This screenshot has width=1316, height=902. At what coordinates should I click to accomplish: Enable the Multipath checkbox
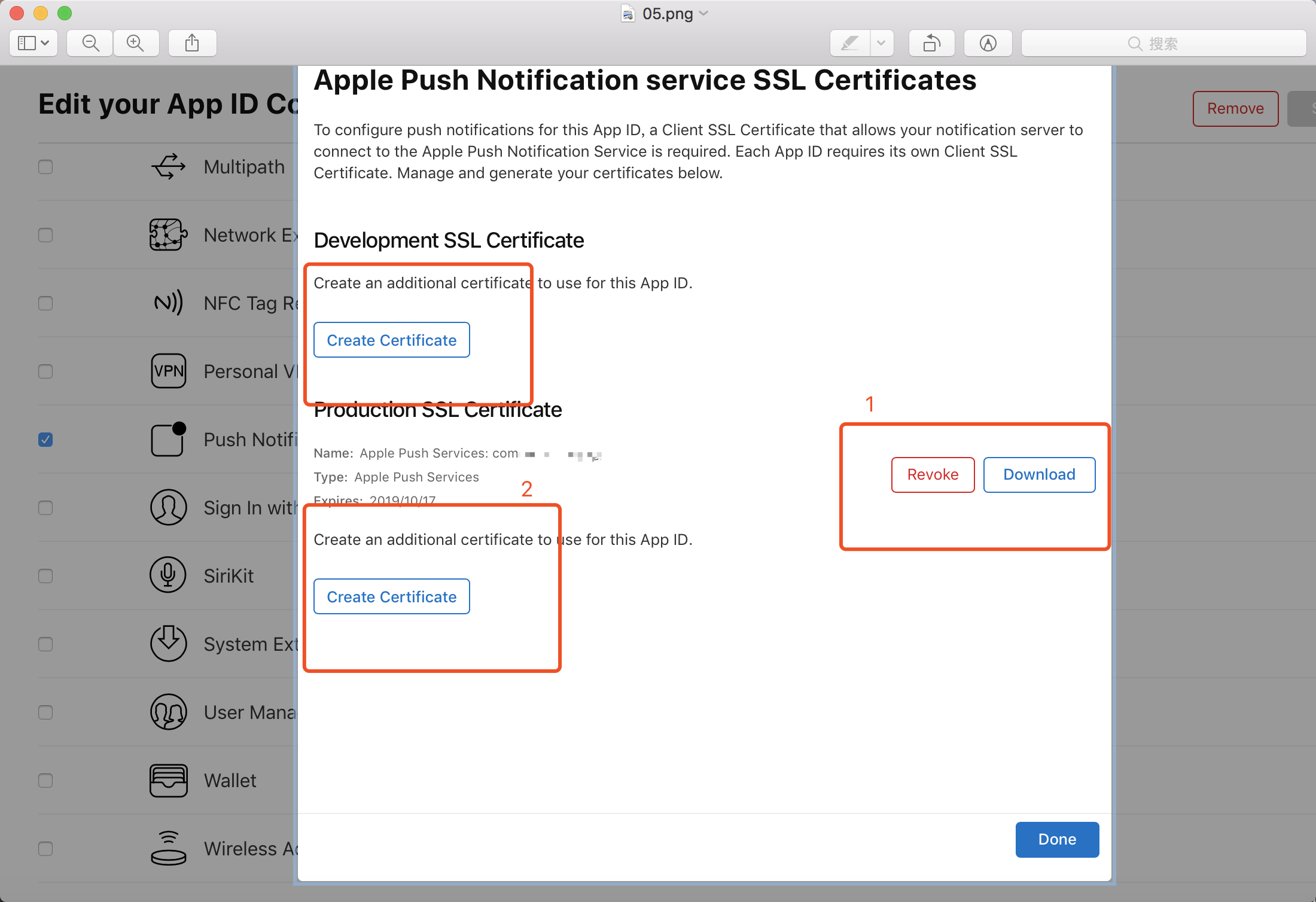[45, 167]
